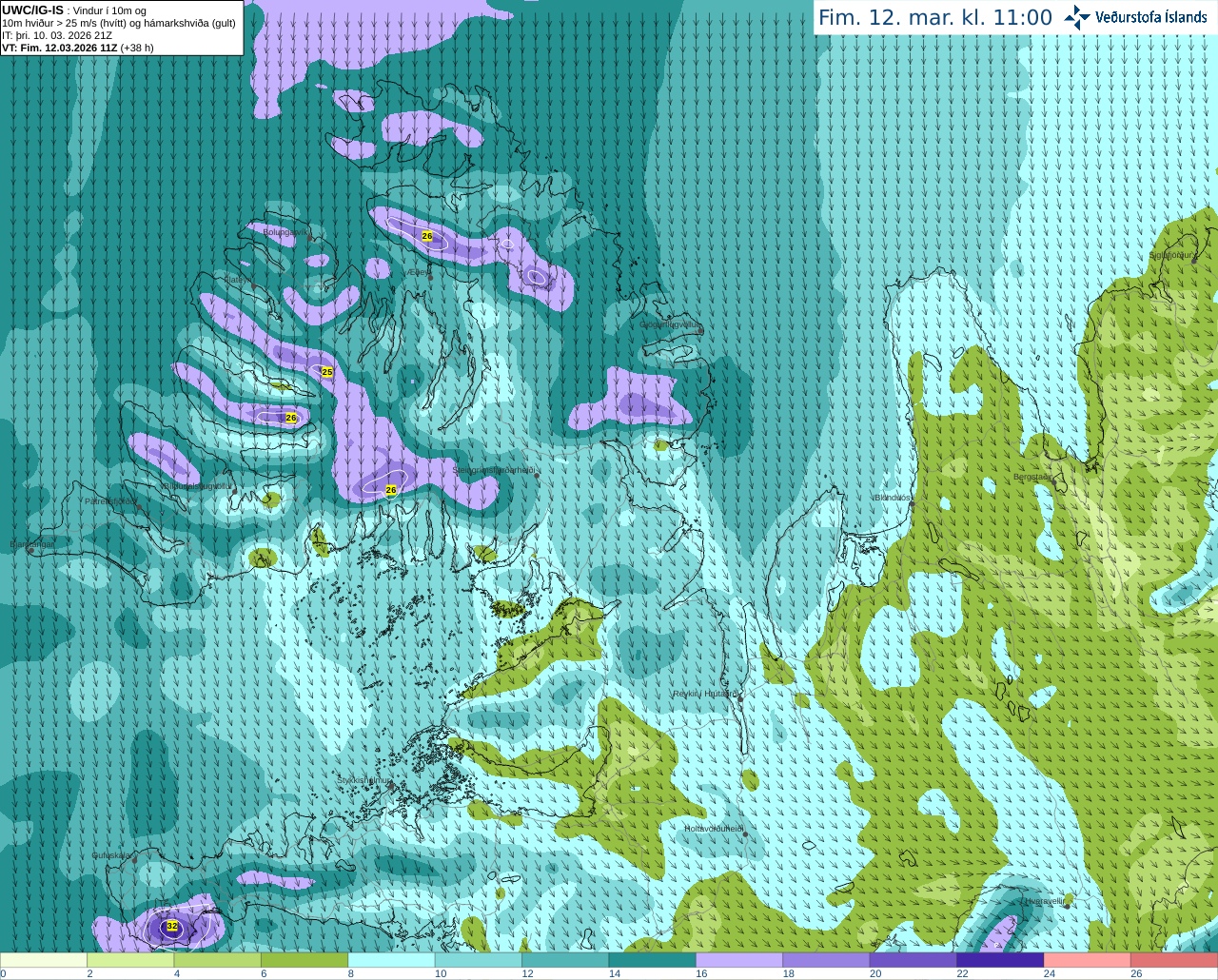Screen dimensions: 1218x980
Task: Click the Holtavörðuheiði station label
Action: point(714,829)
